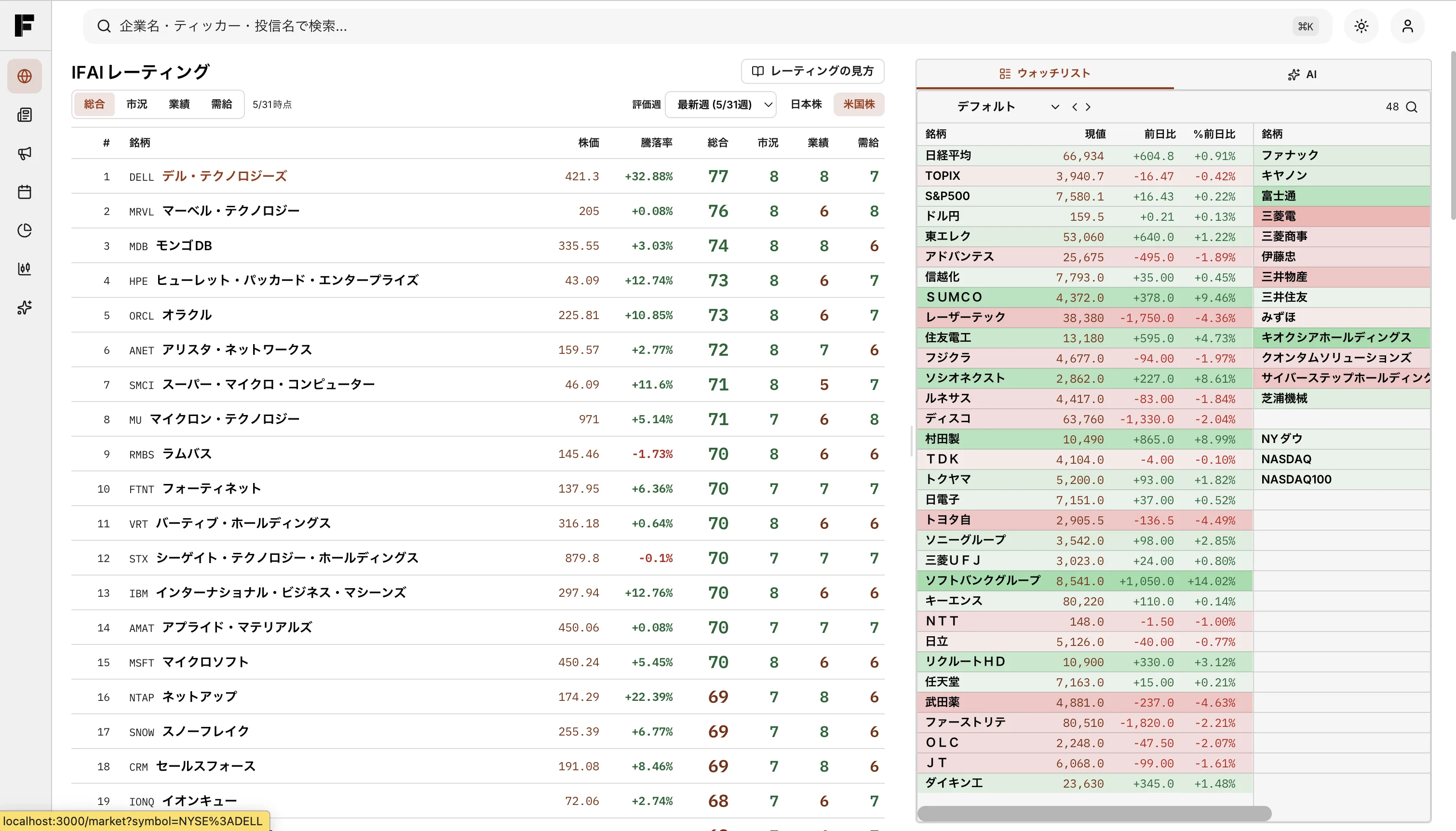Select ソフトバンクグループ in the watchlist
This screenshot has height=831, width=1456.
[x=1084, y=580]
